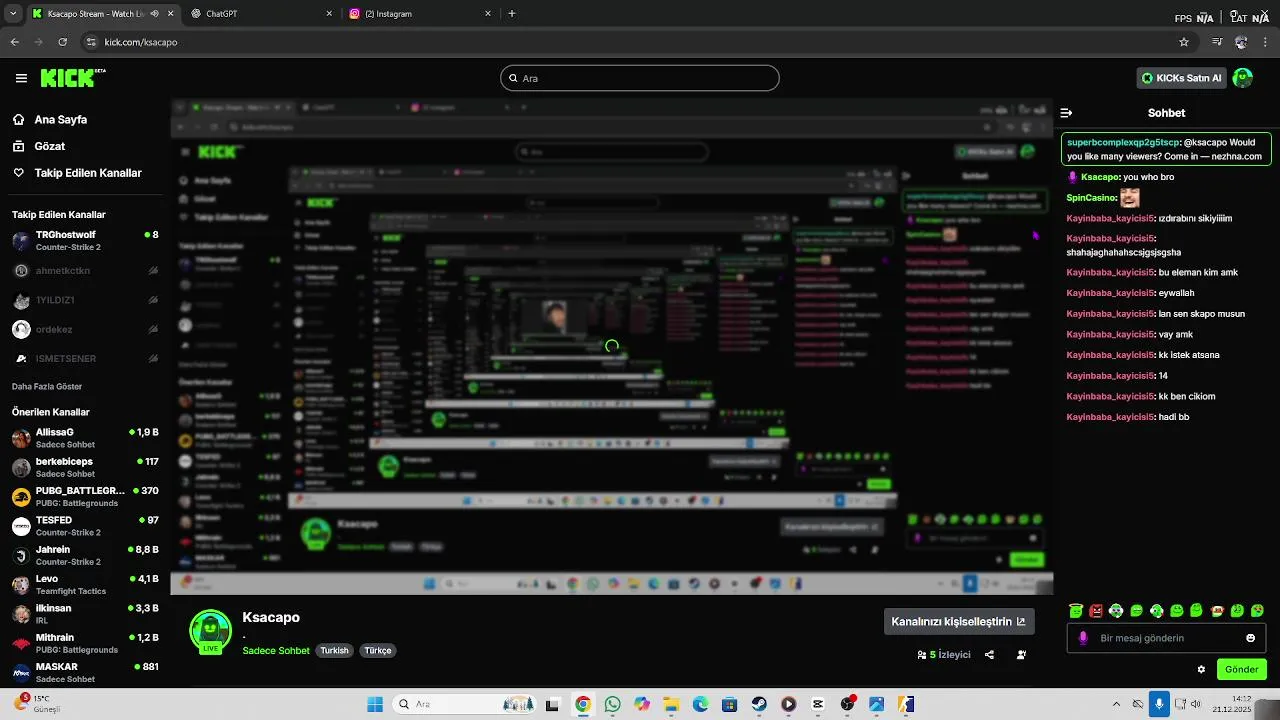1280x720 pixels.
Task: Open Jahrein recommended channel
Action: 85,555
